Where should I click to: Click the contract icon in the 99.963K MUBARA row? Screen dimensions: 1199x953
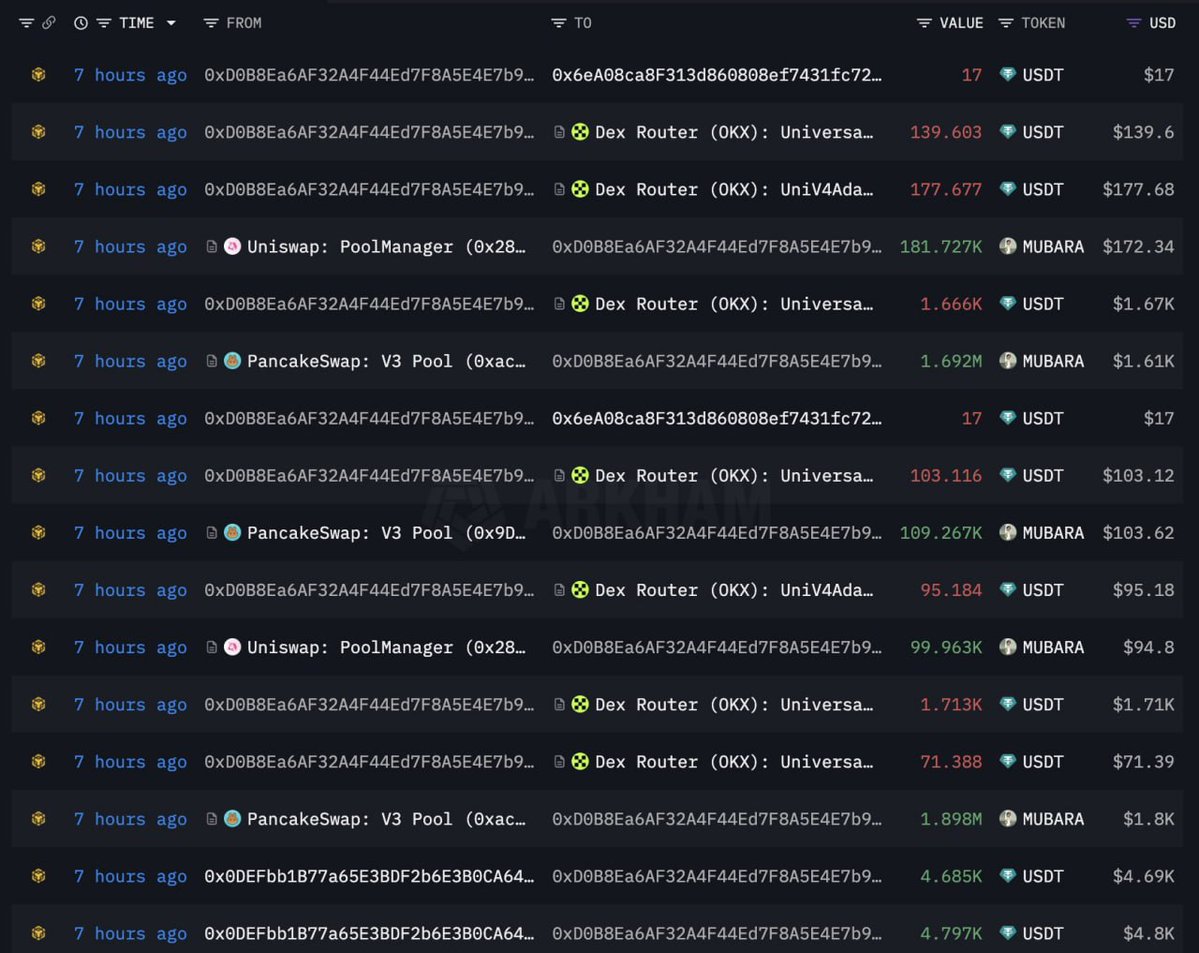211,647
